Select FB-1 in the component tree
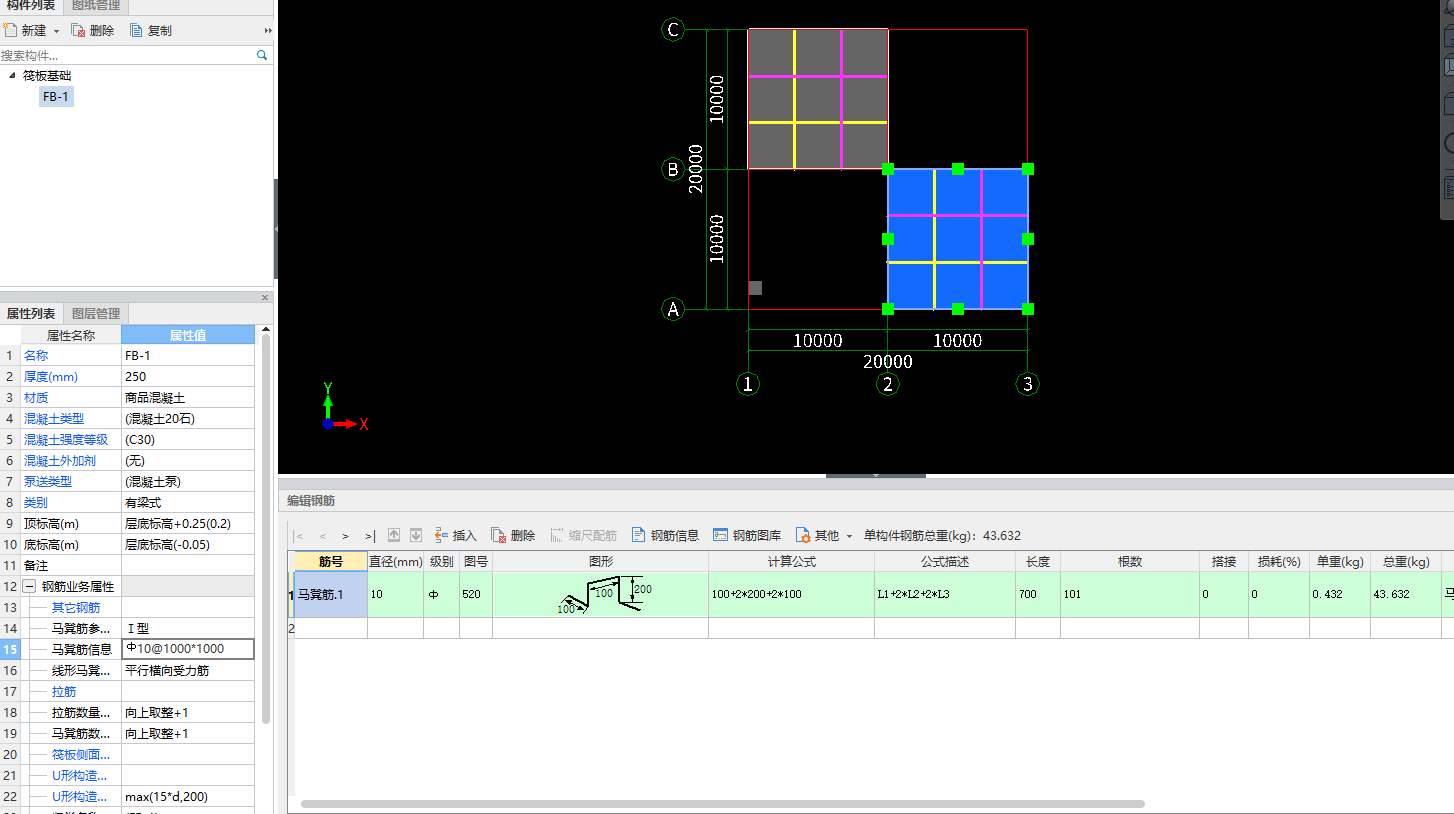 (x=56, y=97)
